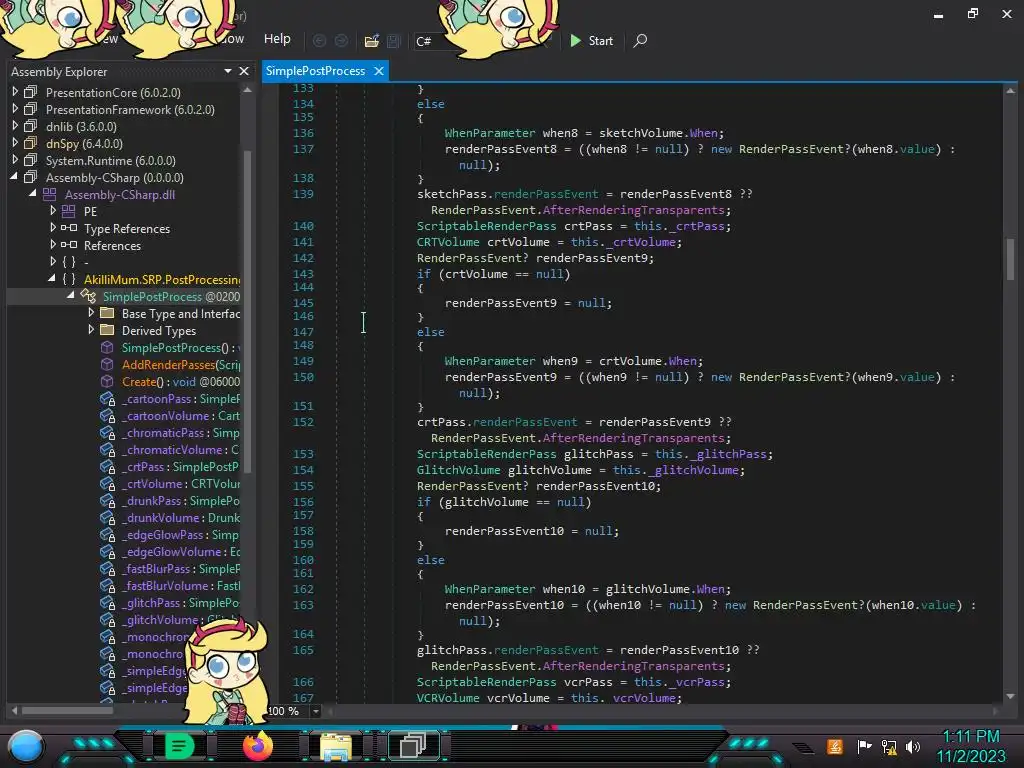Open File Explorer from the taskbar

click(x=336, y=746)
